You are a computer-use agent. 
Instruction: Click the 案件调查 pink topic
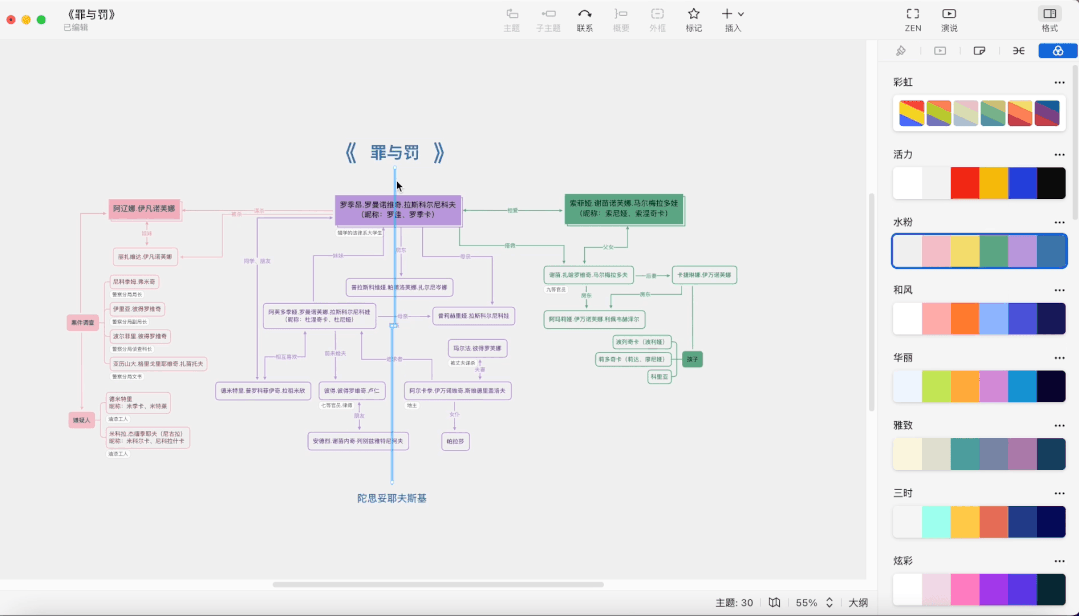click(83, 322)
